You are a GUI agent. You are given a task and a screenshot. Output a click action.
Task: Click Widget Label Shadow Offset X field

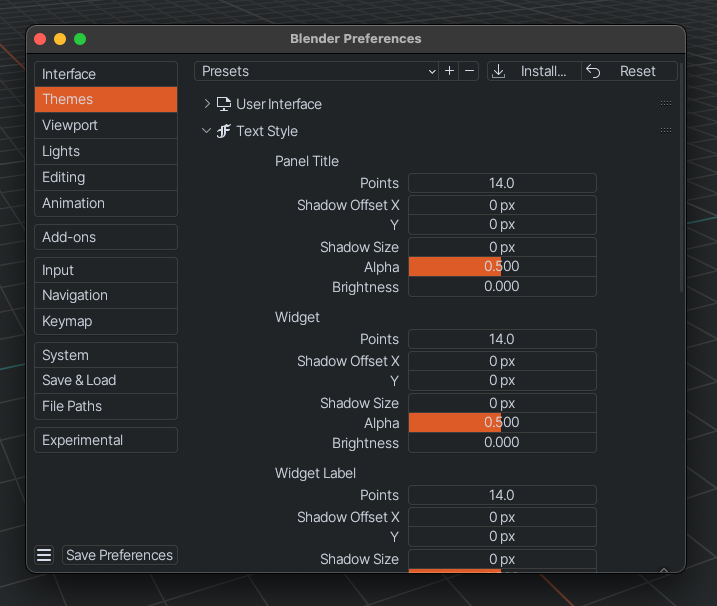(502, 517)
